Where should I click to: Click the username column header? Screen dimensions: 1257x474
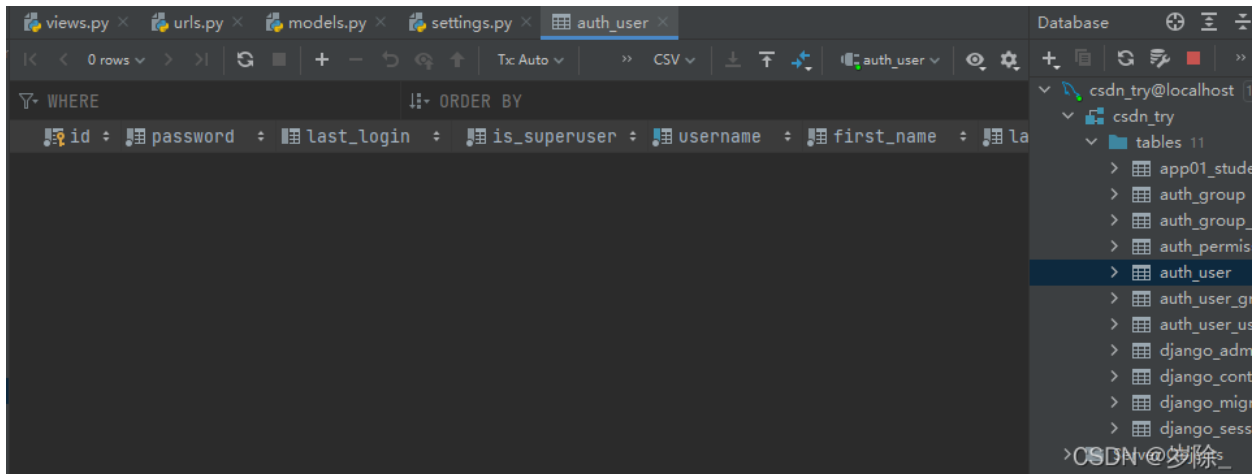(x=719, y=137)
